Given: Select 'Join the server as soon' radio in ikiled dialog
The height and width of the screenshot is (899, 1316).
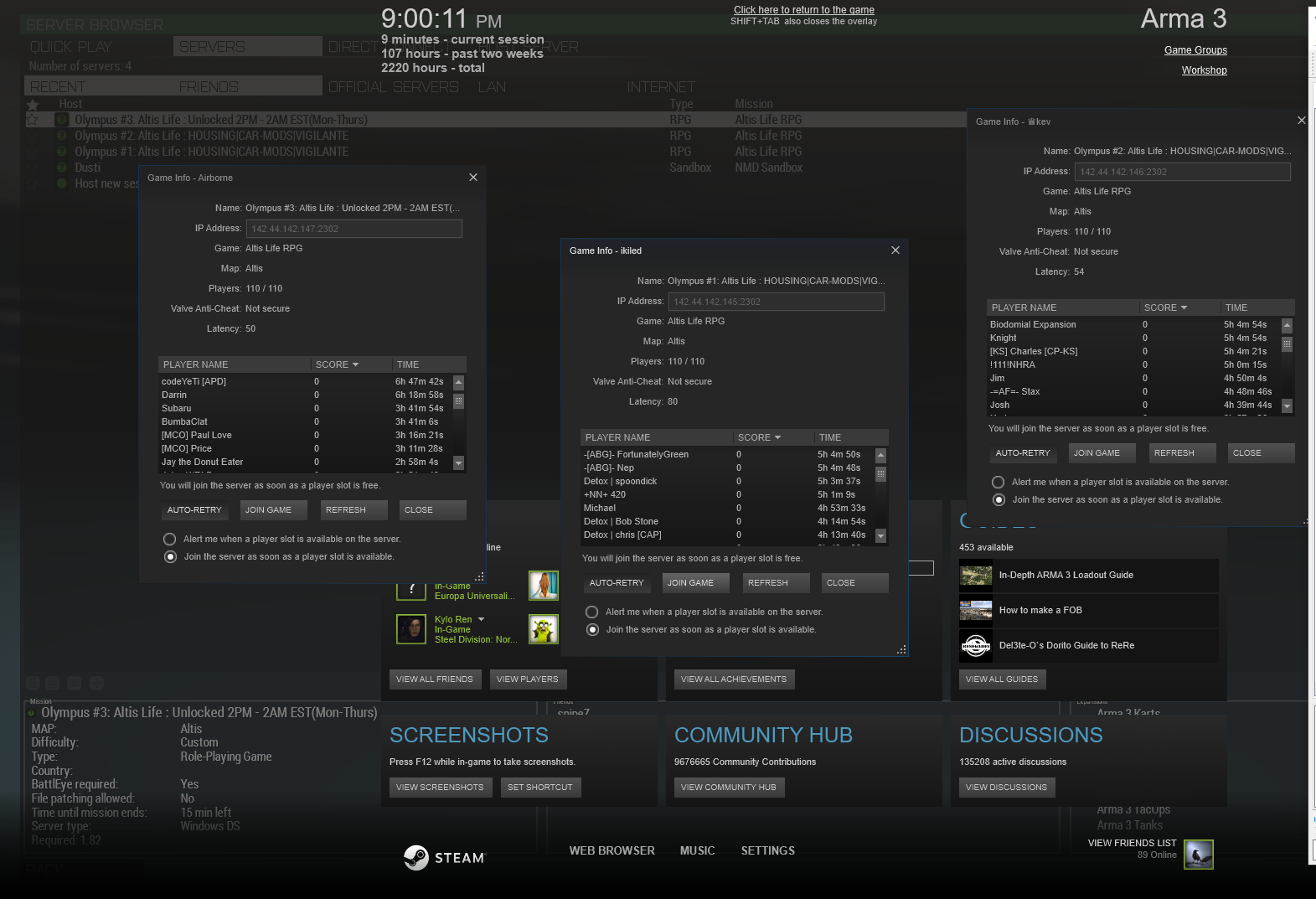Looking at the screenshot, I should click(592, 629).
